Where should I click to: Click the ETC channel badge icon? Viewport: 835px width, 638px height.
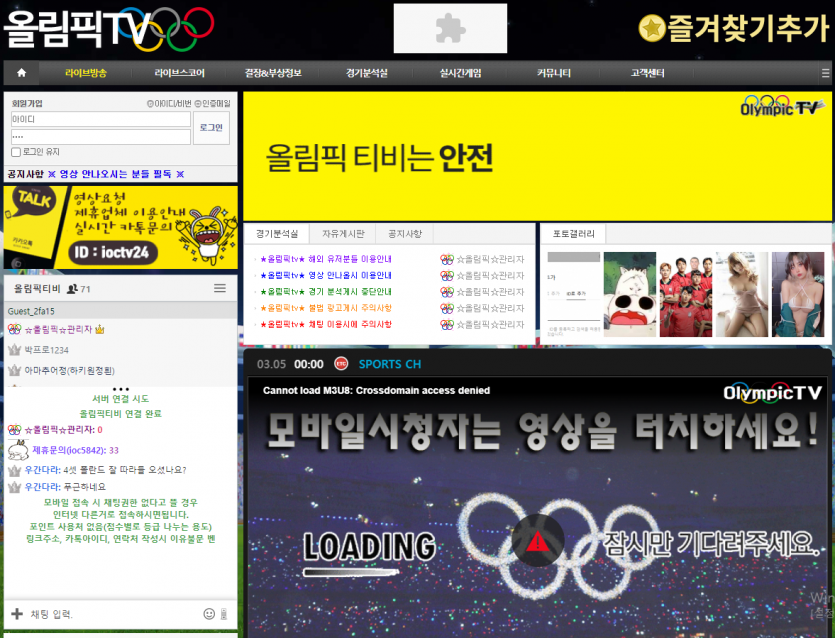point(341,364)
